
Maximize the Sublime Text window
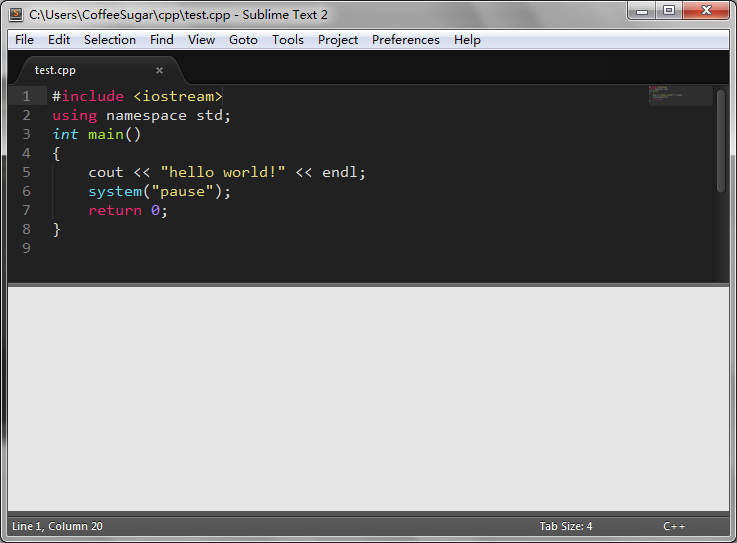(669, 11)
